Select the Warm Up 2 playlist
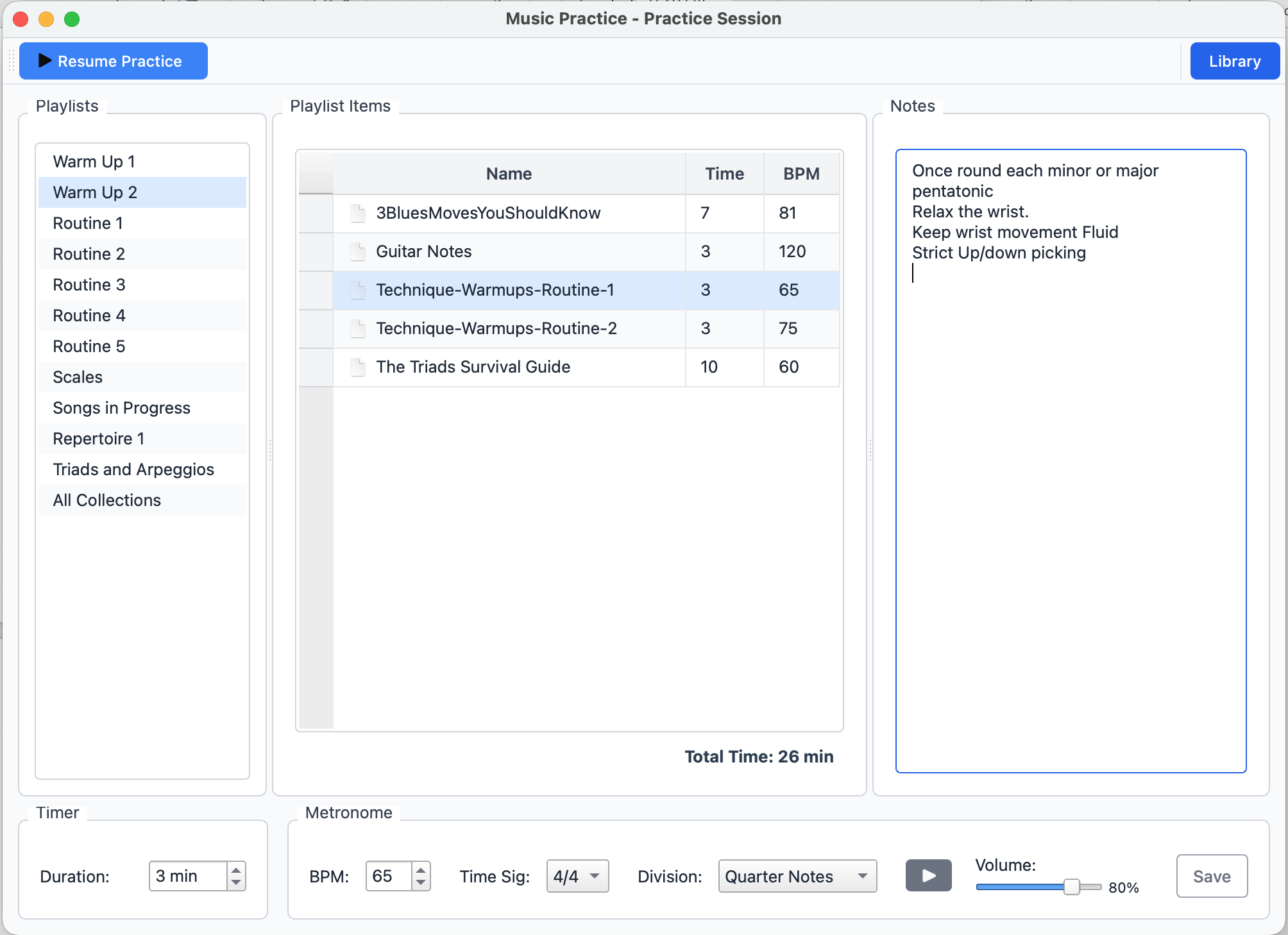 click(x=142, y=192)
